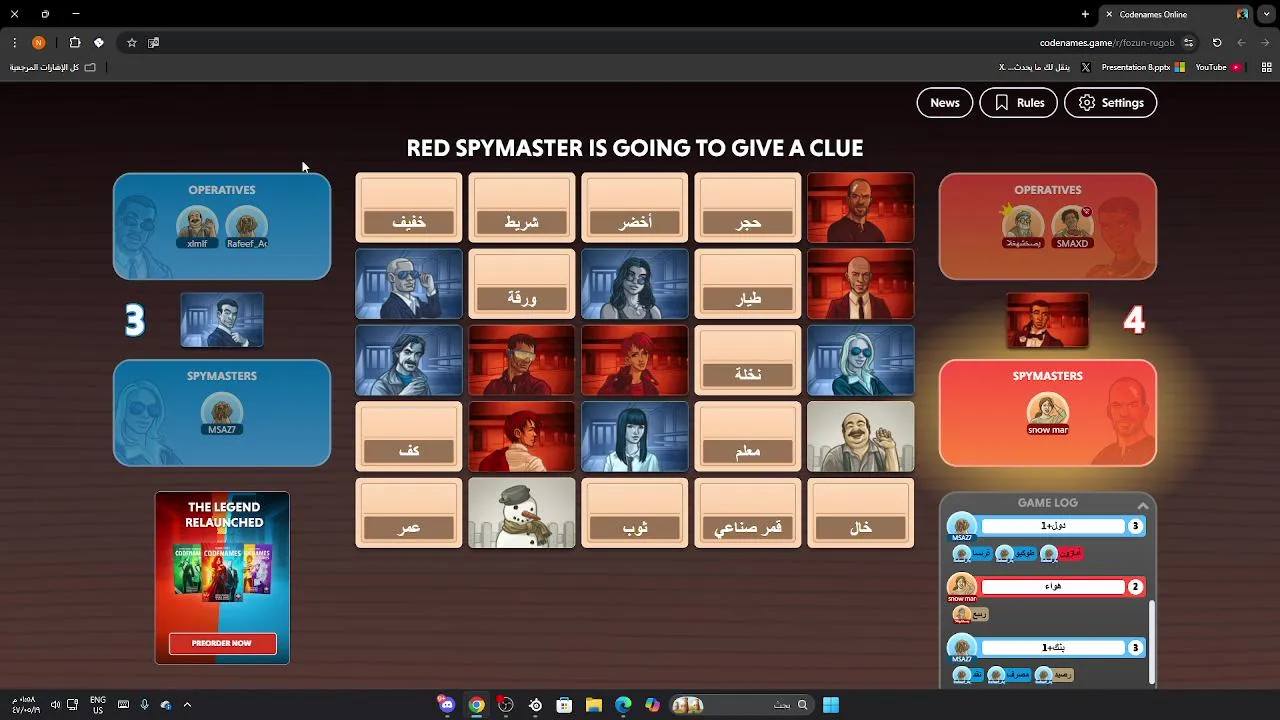
Task: Open the browser profile avatar
Action: click(x=39, y=43)
